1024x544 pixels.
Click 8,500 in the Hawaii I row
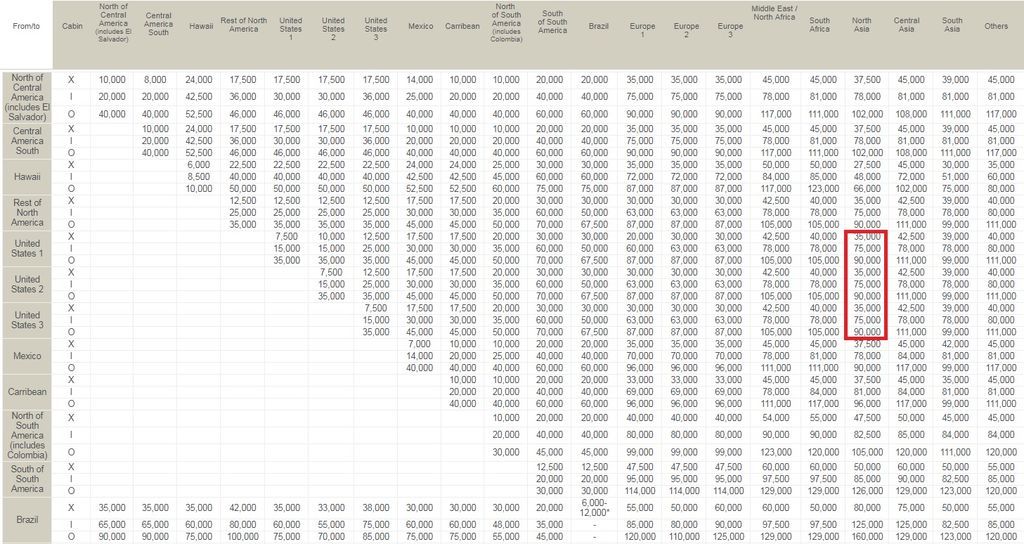point(199,176)
